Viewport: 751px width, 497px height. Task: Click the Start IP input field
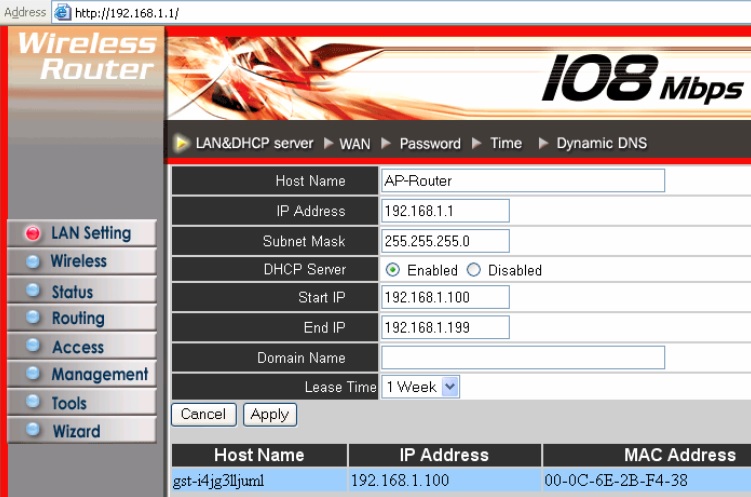point(445,297)
